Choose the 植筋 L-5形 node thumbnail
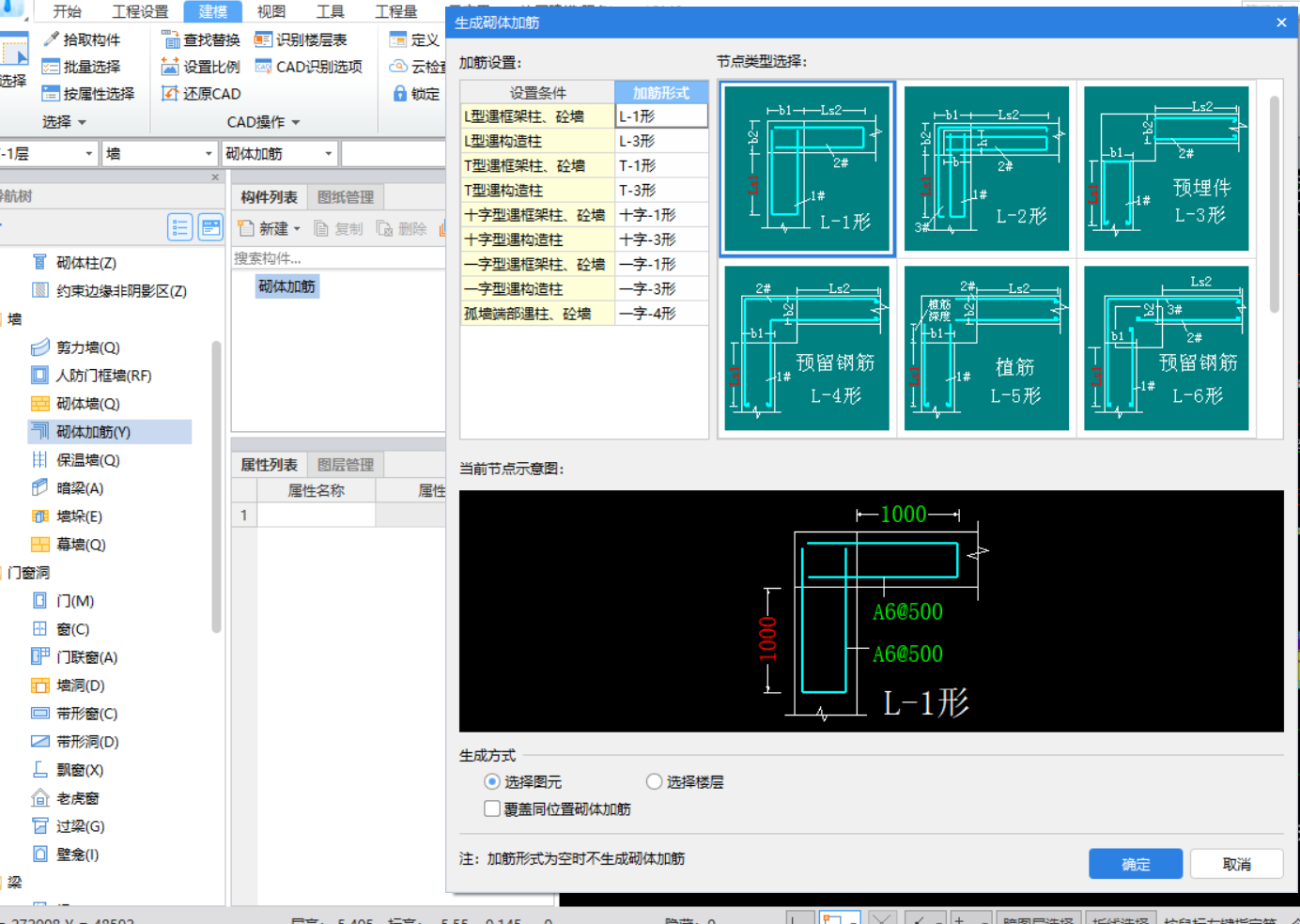Screen dimensions: 1300x924 click(986, 348)
